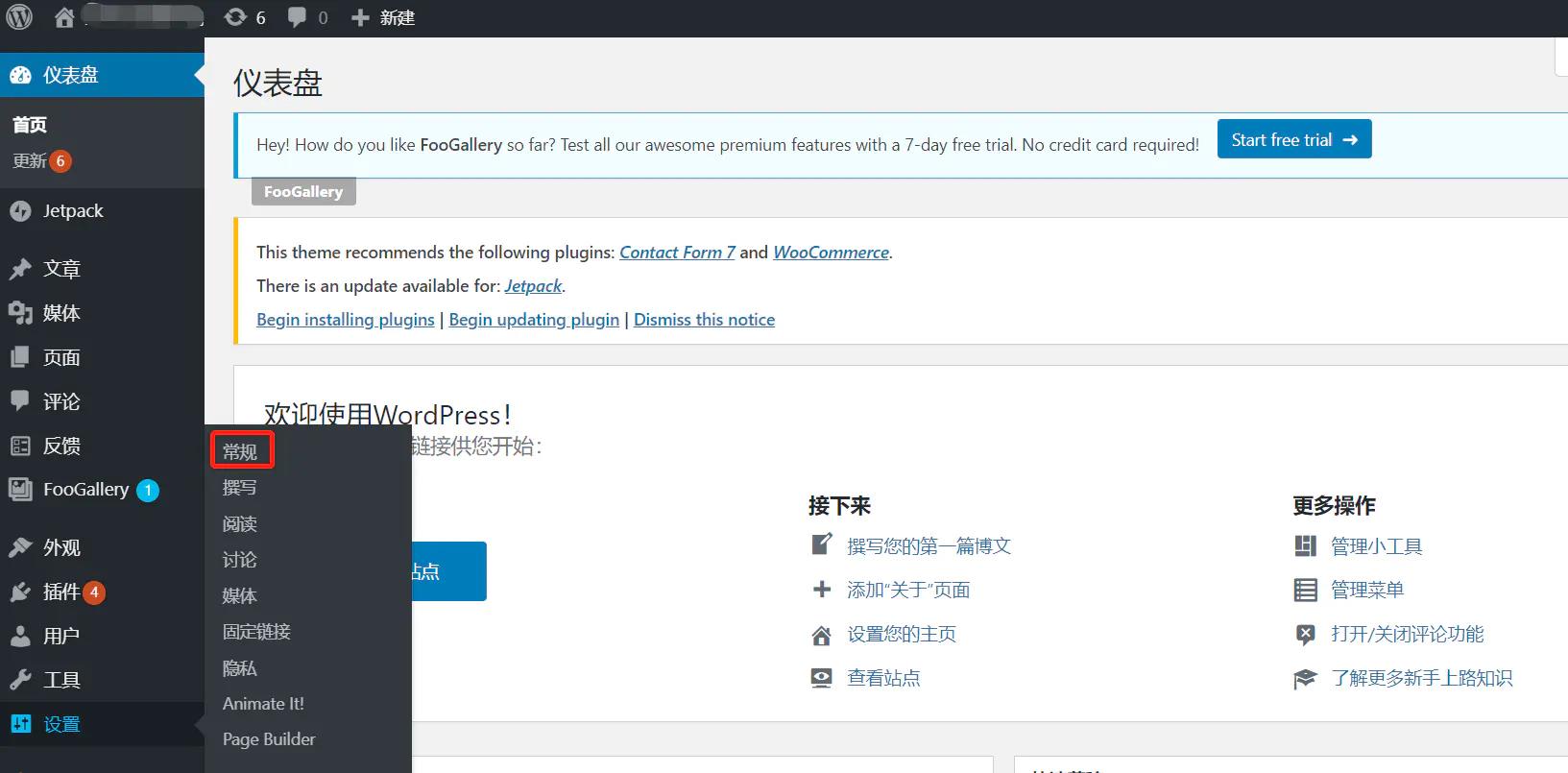Click the widgets icon beside 管理小工具
This screenshot has width=1568, height=773.
pyautogui.click(x=1305, y=545)
